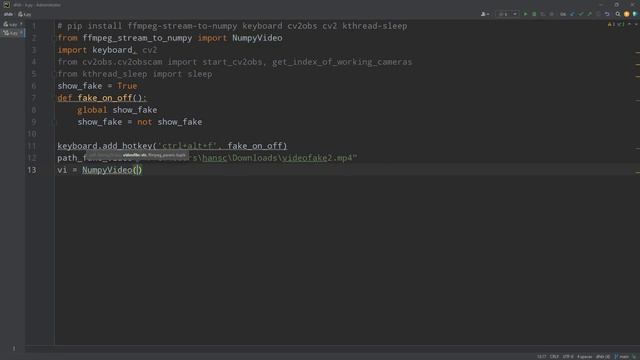Click the file breadcrumb in the navigation bar
The width and height of the screenshot is (640, 360).
click(24, 14)
